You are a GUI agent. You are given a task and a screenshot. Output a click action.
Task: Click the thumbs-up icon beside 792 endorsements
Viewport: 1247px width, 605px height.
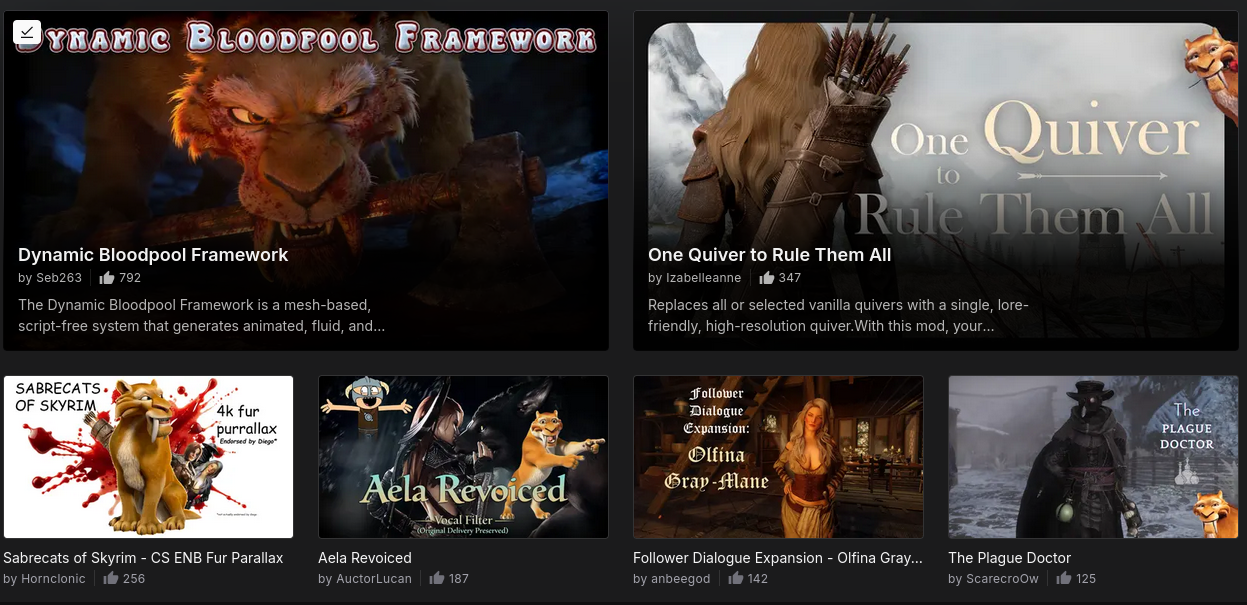[x=107, y=278]
